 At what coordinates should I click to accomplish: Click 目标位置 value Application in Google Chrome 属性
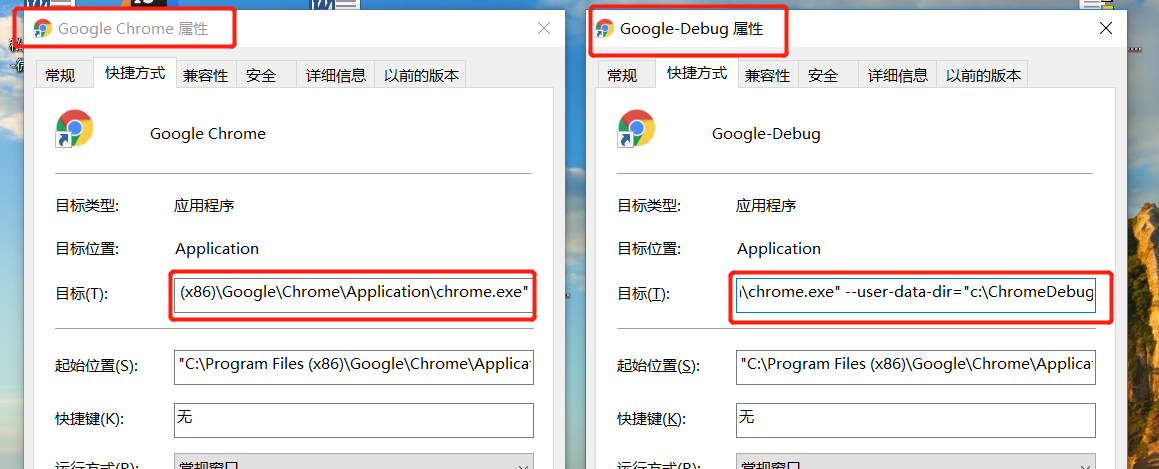coord(217,248)
